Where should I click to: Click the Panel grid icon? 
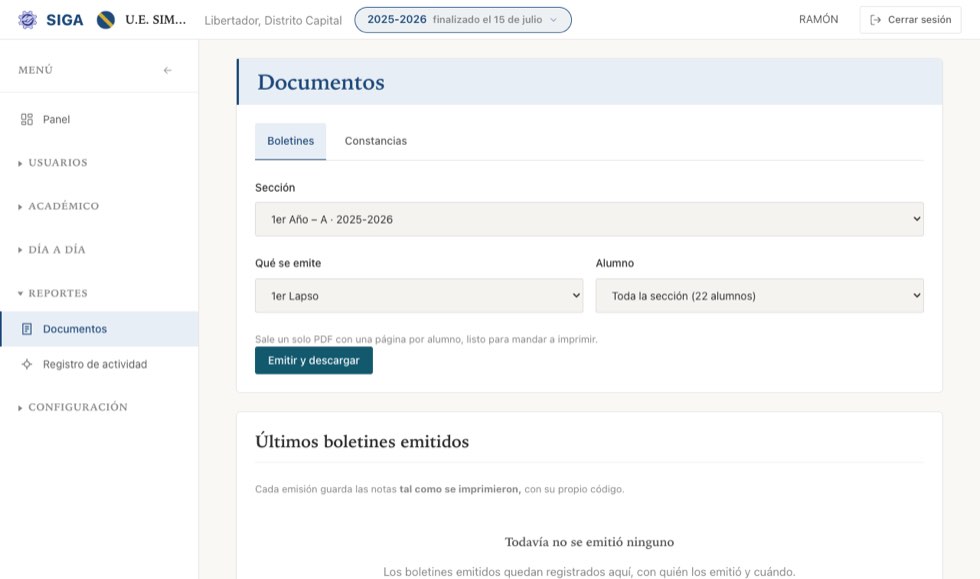click(27, 119)
